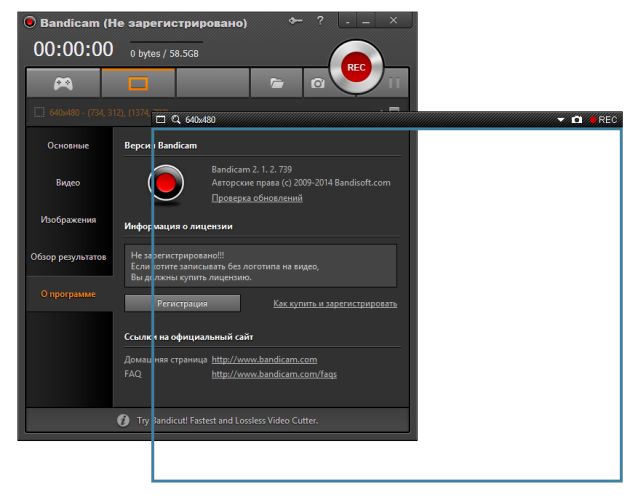Screen dimensions: 638x500
Task: Open the output folder icon
Action: click(x=277, y=83)
